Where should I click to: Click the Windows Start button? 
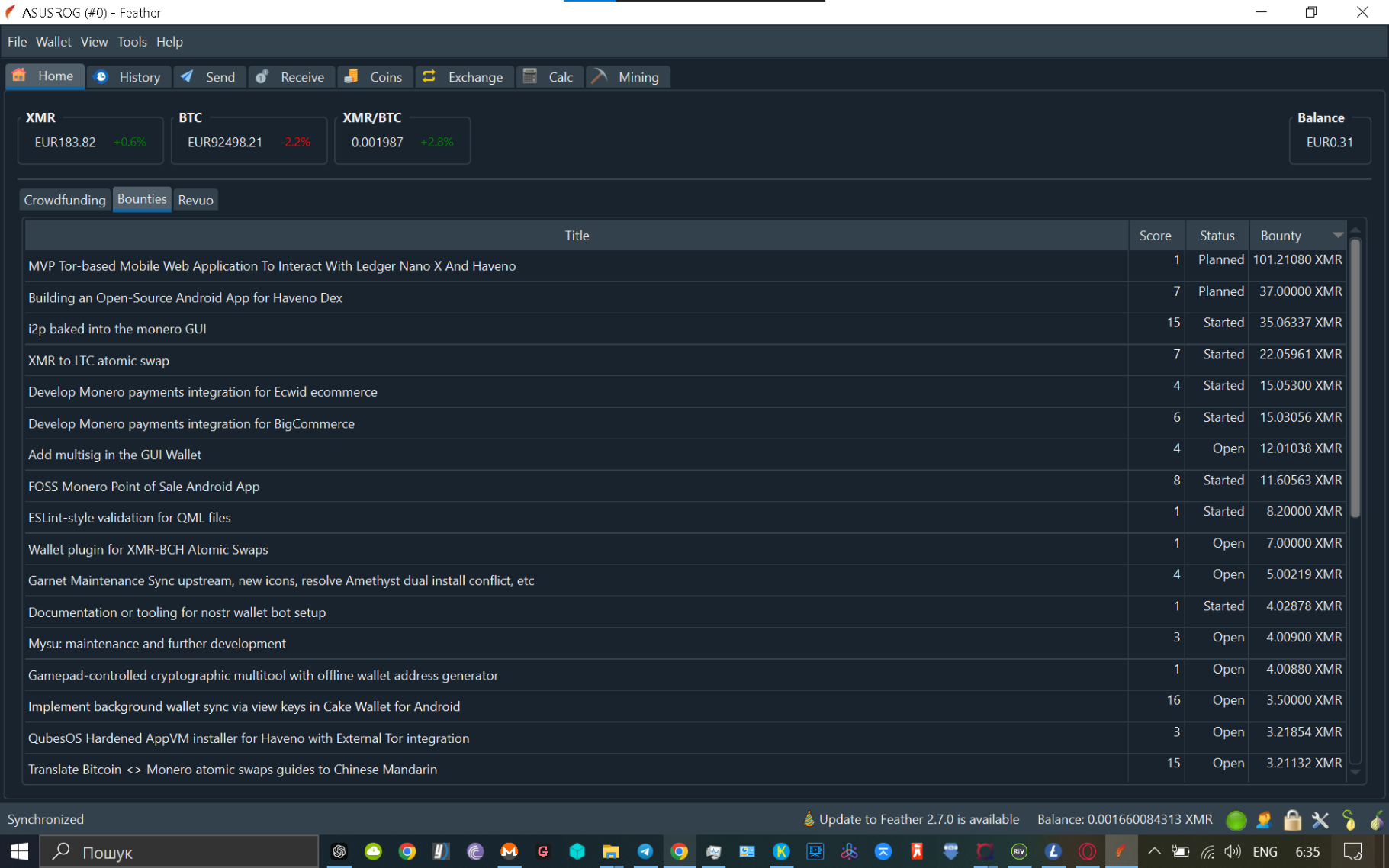coord(19,851)
